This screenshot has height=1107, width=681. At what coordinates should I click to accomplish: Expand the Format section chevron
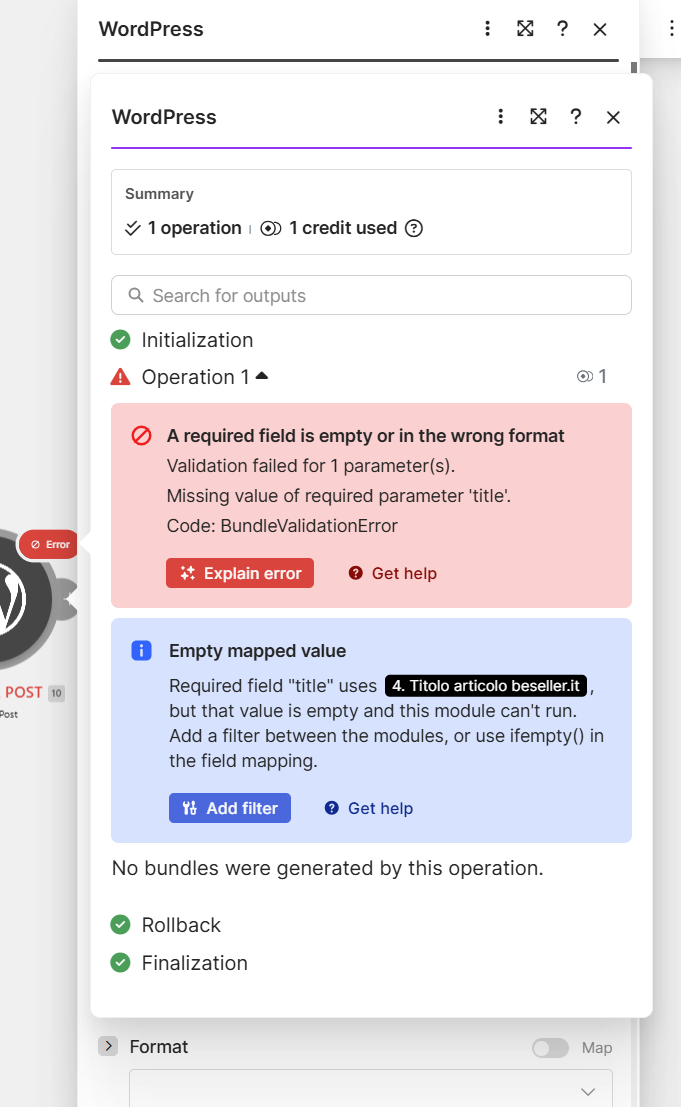pos(108,1046)
